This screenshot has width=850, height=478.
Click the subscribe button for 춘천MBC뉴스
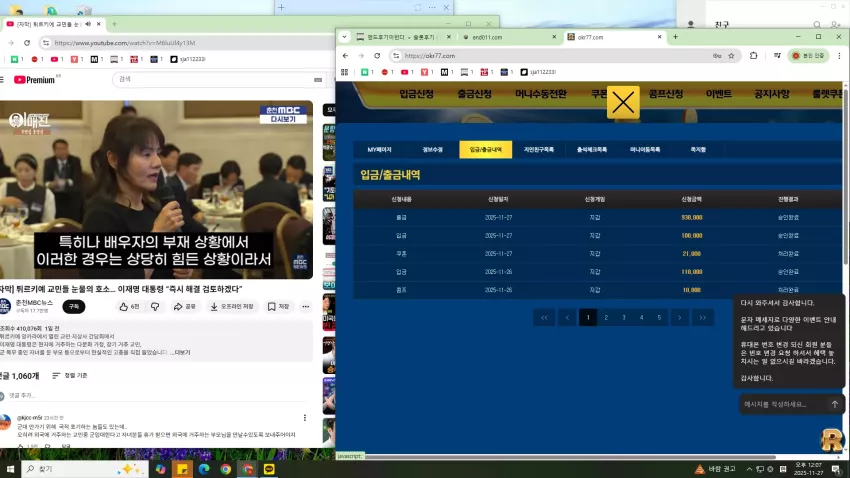coord(74,307)
